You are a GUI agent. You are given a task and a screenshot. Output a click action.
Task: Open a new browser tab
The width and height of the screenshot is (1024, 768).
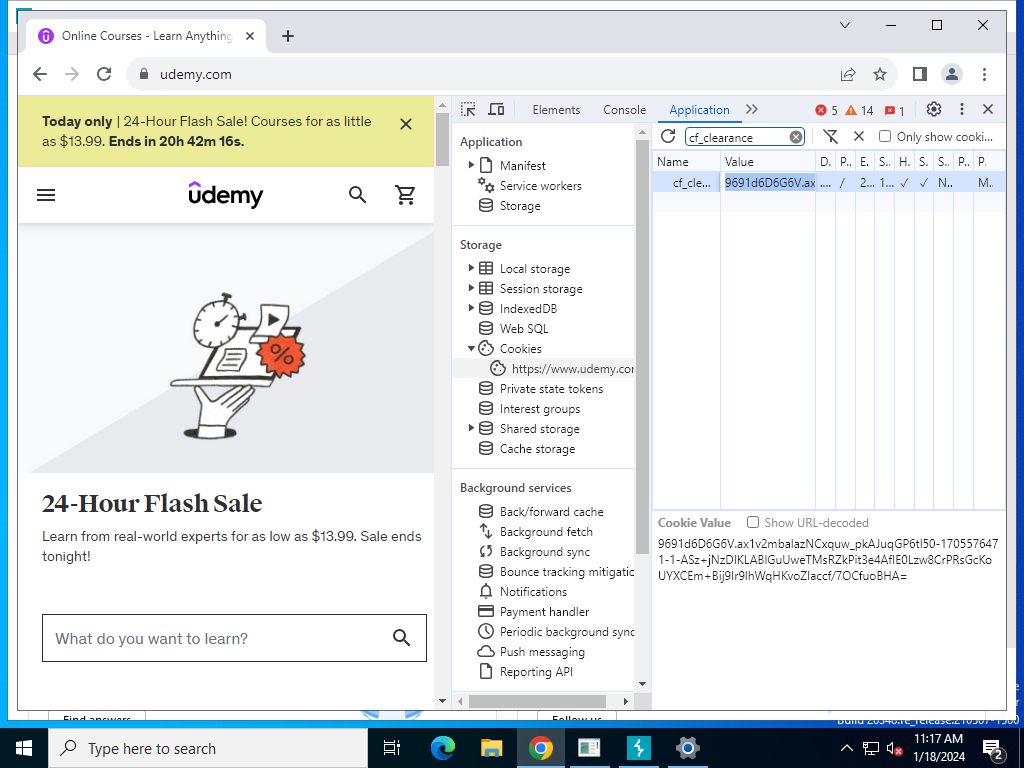point(288,36)
